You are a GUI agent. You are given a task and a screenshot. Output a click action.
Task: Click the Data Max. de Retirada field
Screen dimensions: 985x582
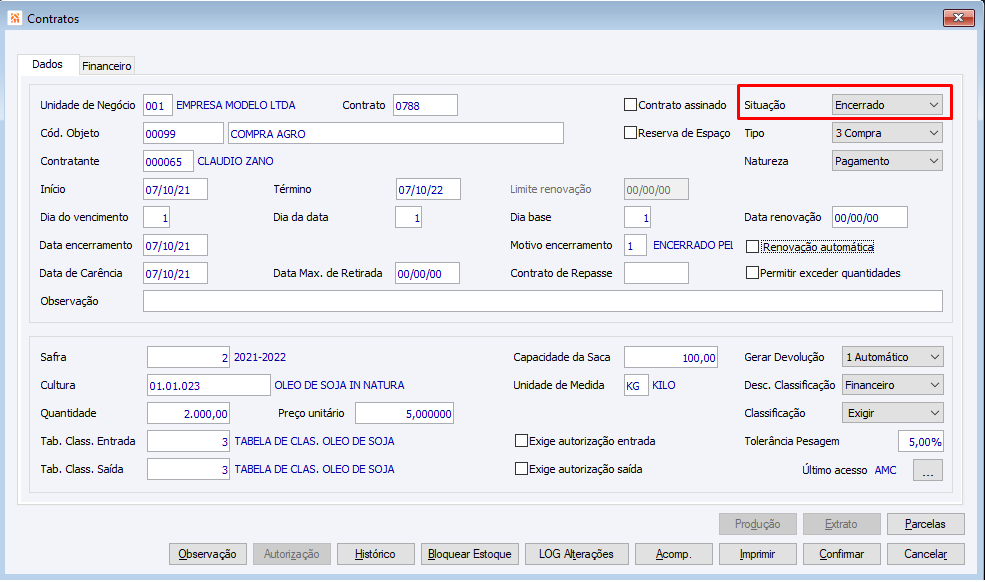coord(427,273)
